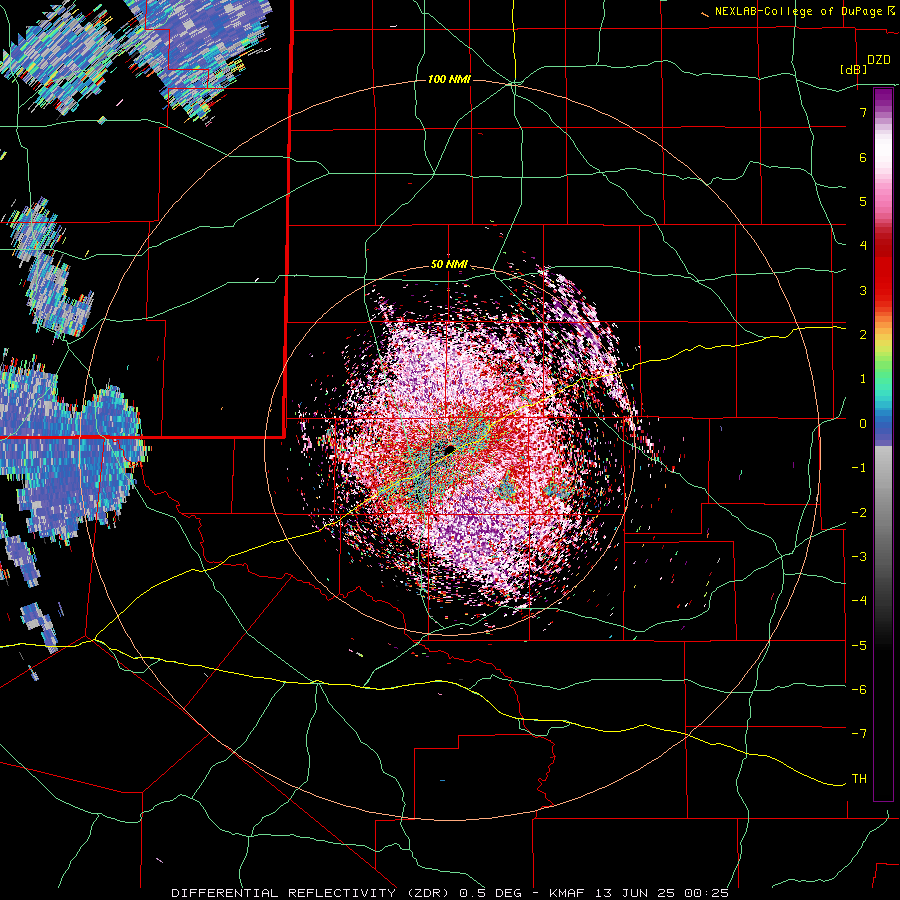Click the color scale value "4"
Viewport: 900px width, 900px height.
pyautogui.click(x=863, y=246)
